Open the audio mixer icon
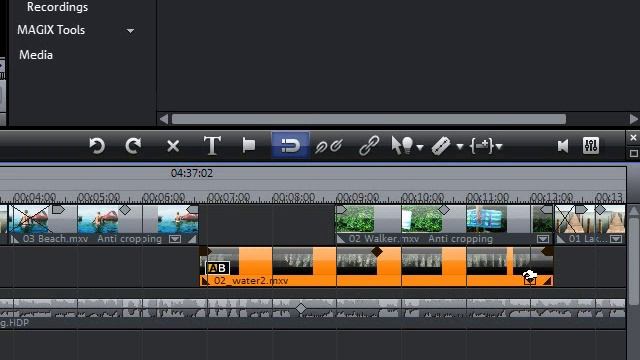 click(591, 145)
